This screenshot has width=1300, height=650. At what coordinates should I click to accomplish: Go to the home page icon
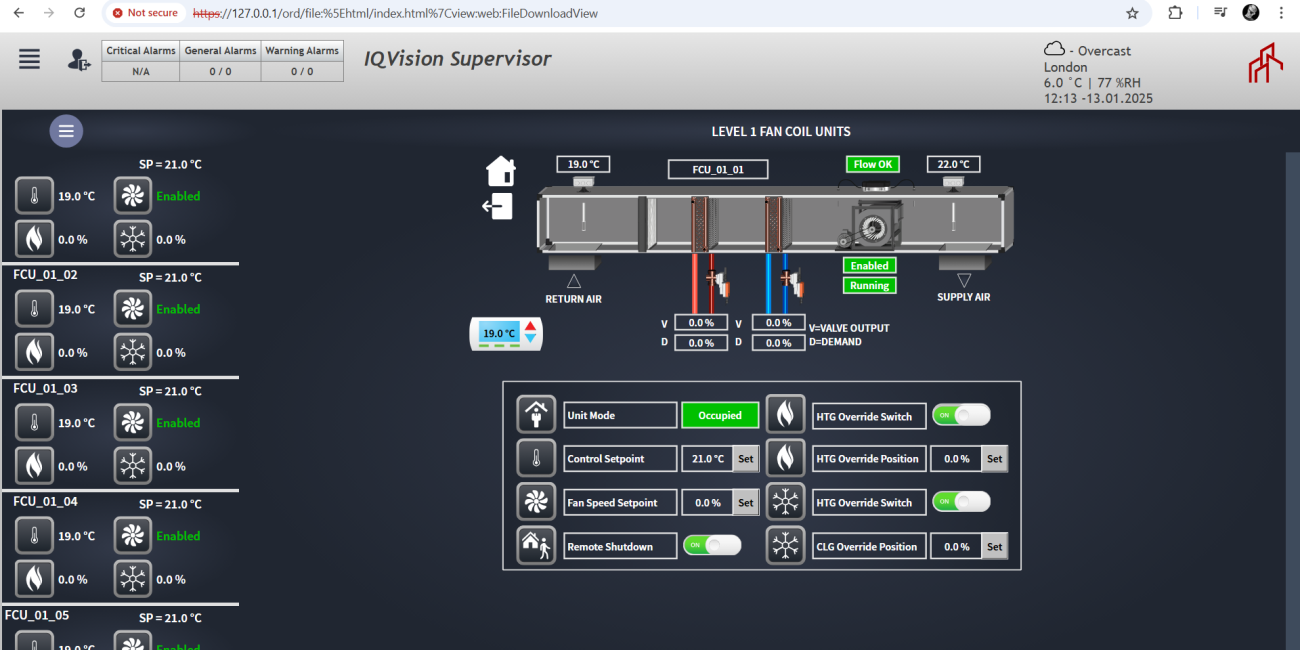501,171
